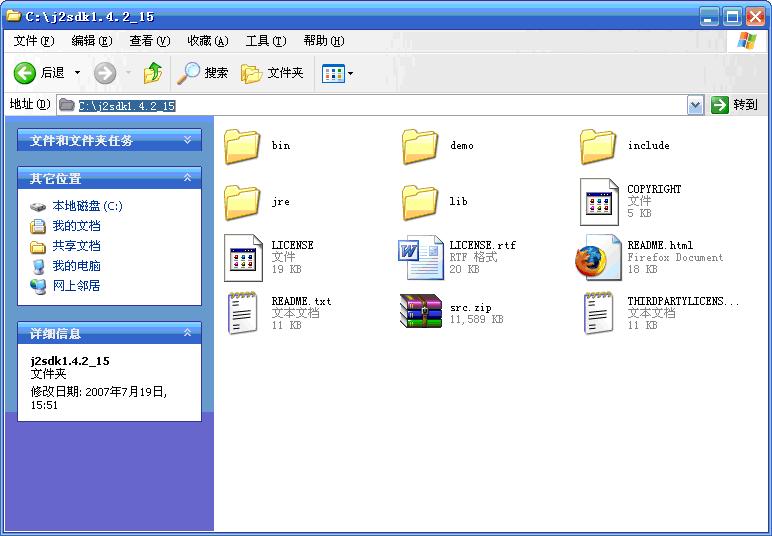Click the Network Neighborhood icon in sidebar
The height and width of the screenshot is (536, 772).
38,286
